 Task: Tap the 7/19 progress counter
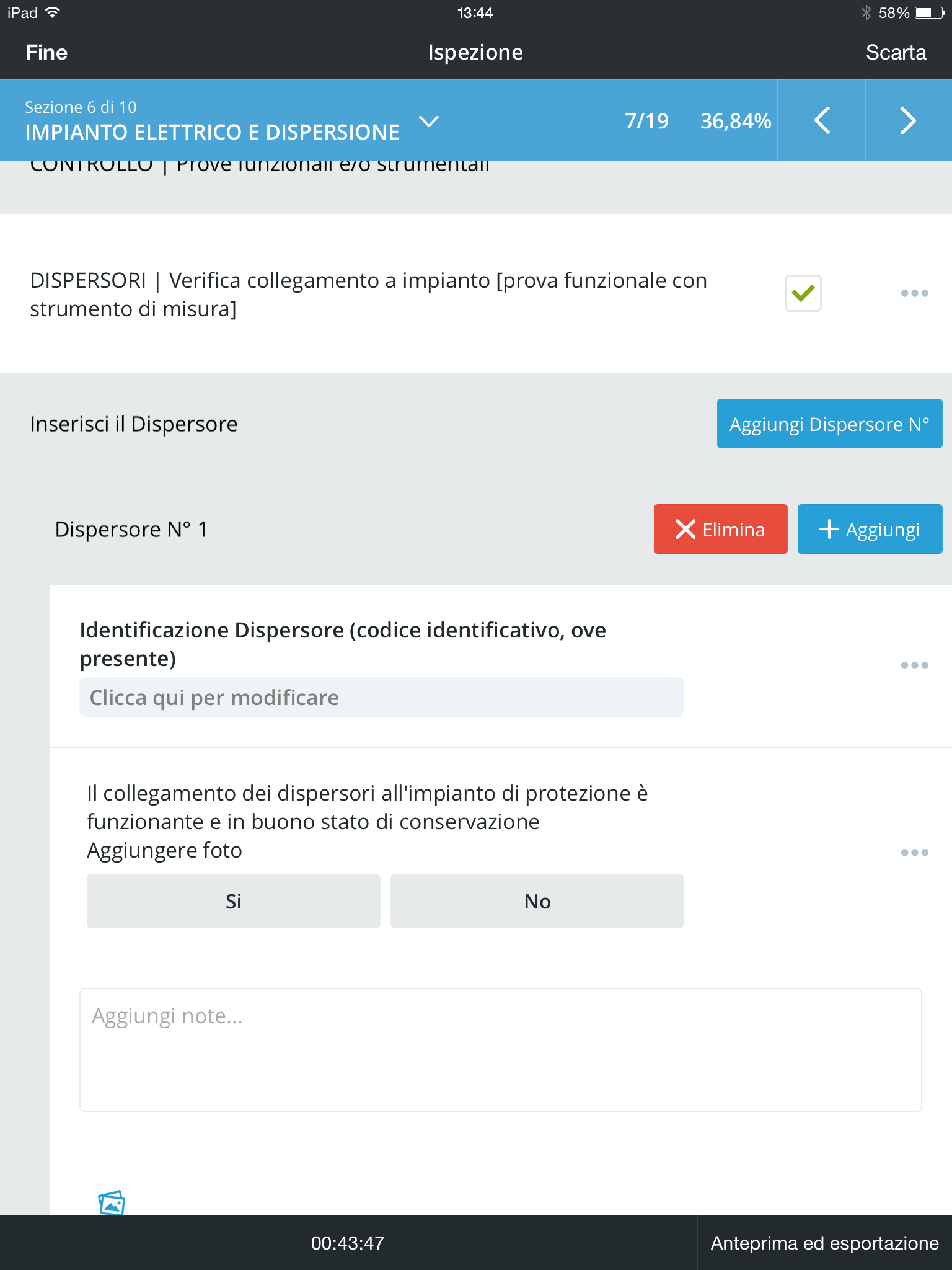[646, 121]
